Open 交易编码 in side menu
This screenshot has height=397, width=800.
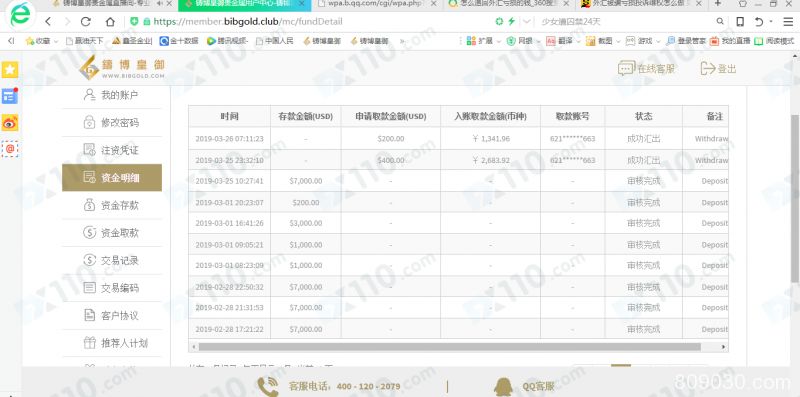[112, 288]
